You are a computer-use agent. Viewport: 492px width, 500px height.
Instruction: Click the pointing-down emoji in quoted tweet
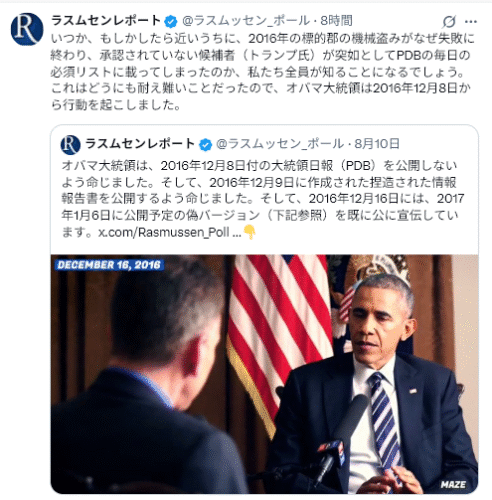pyautogui.click(x=249, y=232)
